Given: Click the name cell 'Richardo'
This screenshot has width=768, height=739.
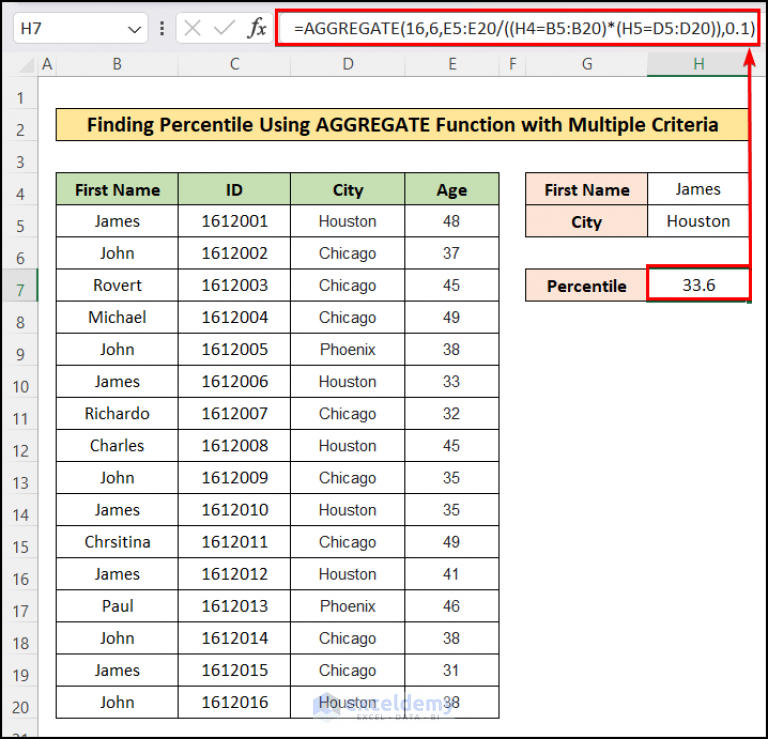Looking at the screenshot, I should (x=117, y=414).
